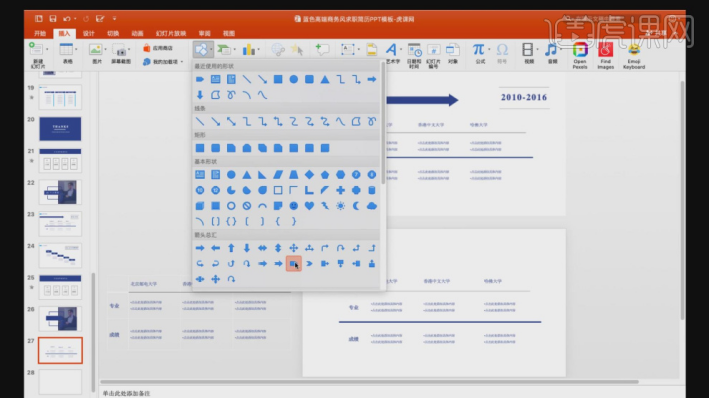Image resolution: width=709 pixels, height=398 pixels.
Task: Pick the smiley face shape
Action: point(293,206)
